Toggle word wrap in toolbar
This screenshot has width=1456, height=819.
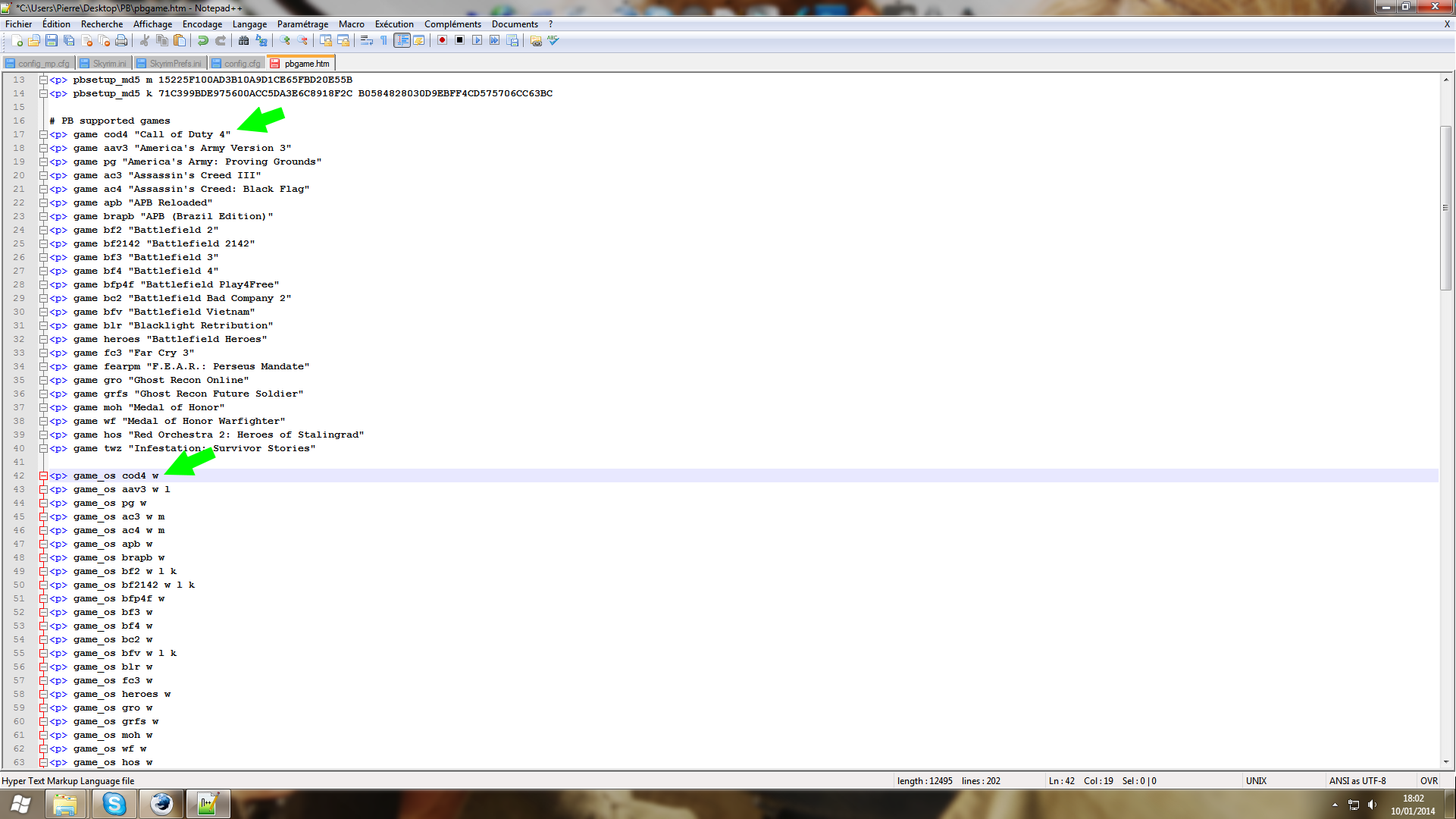pos(367,41)
